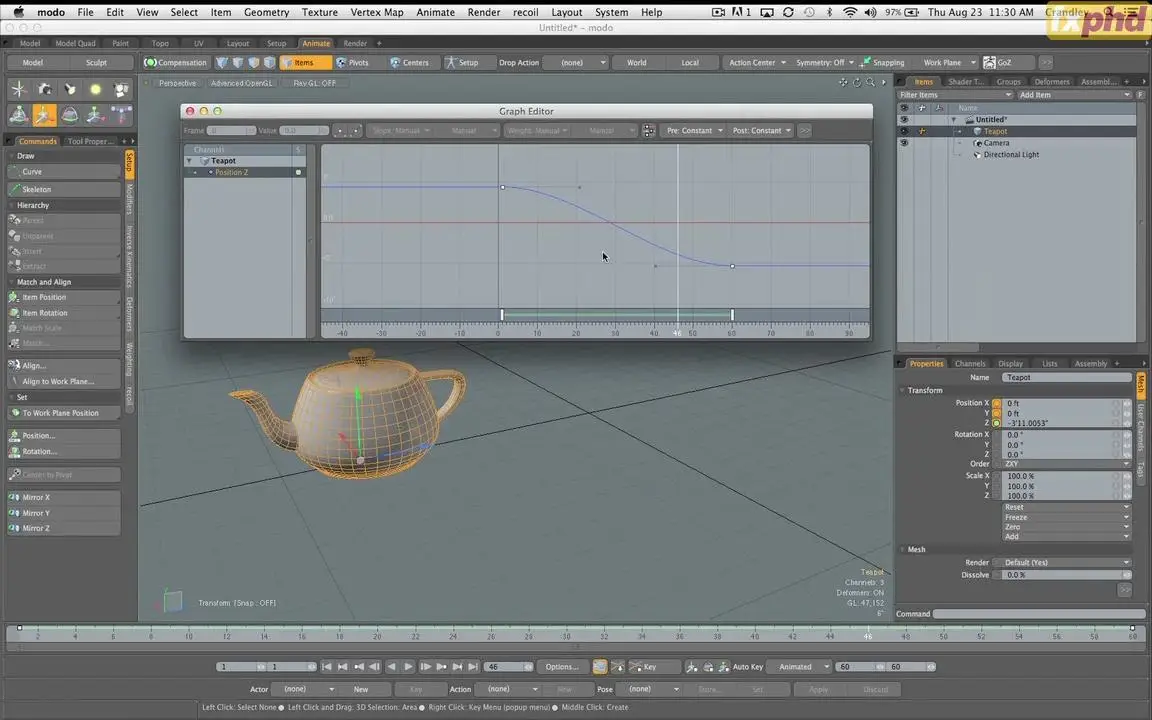This screenshot has width=1152, height=720.
Task: Click the Align to Work Plane... button
Action: pyautogui.click(x=63, y=381)
